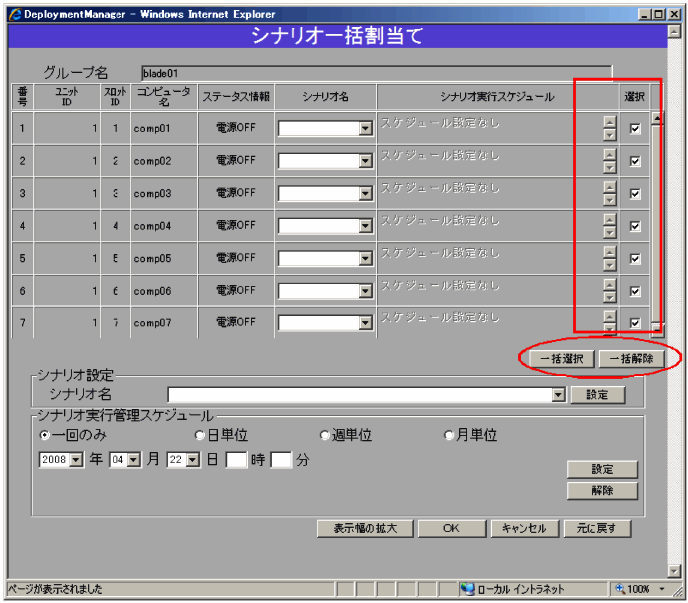This screenshot has width=688, height=603.
Task: Click the schedule up arrow for comp04
Action: coord(609,219)
